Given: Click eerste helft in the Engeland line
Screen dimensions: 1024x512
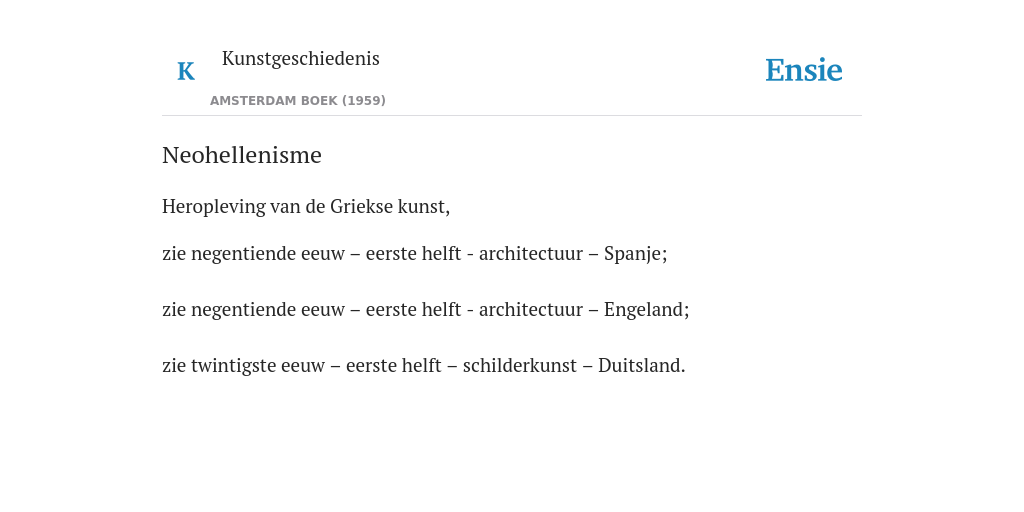Looking at the screenshot, I should [413, 310].
